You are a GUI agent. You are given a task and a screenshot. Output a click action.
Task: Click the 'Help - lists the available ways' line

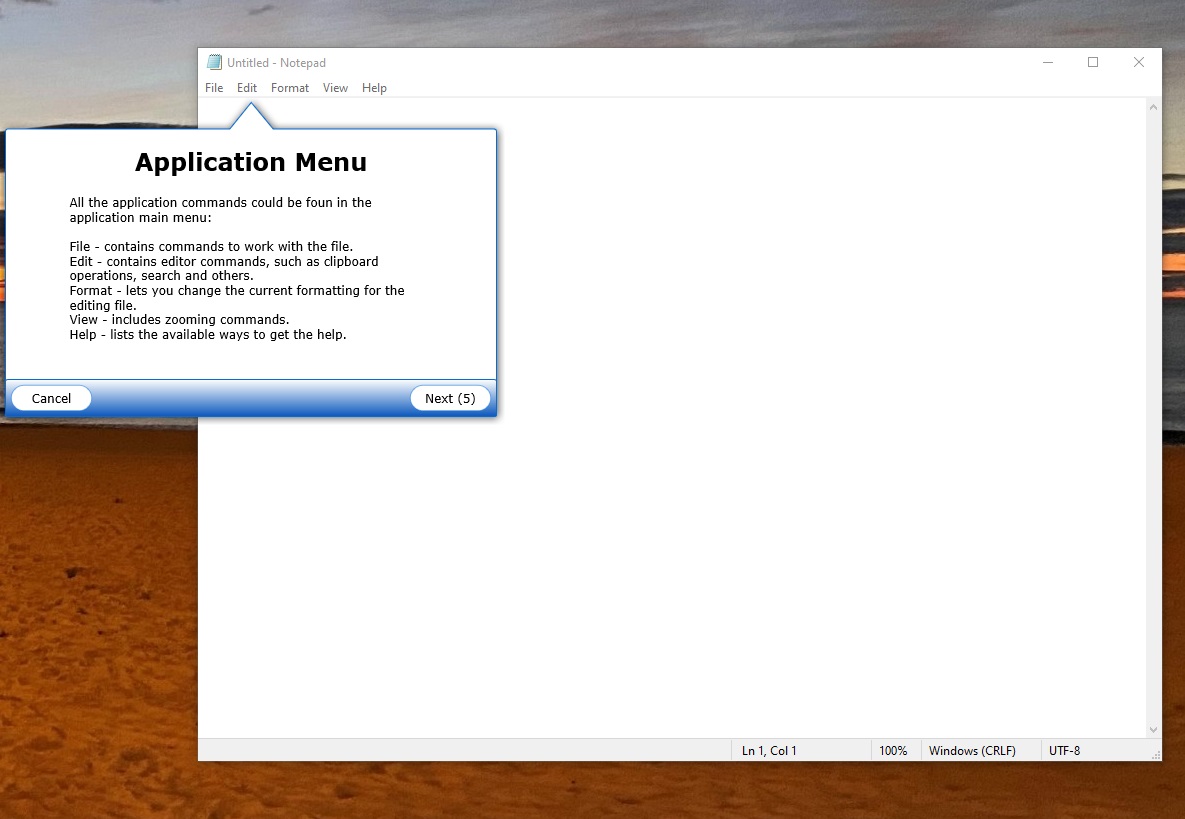point(208,335)
